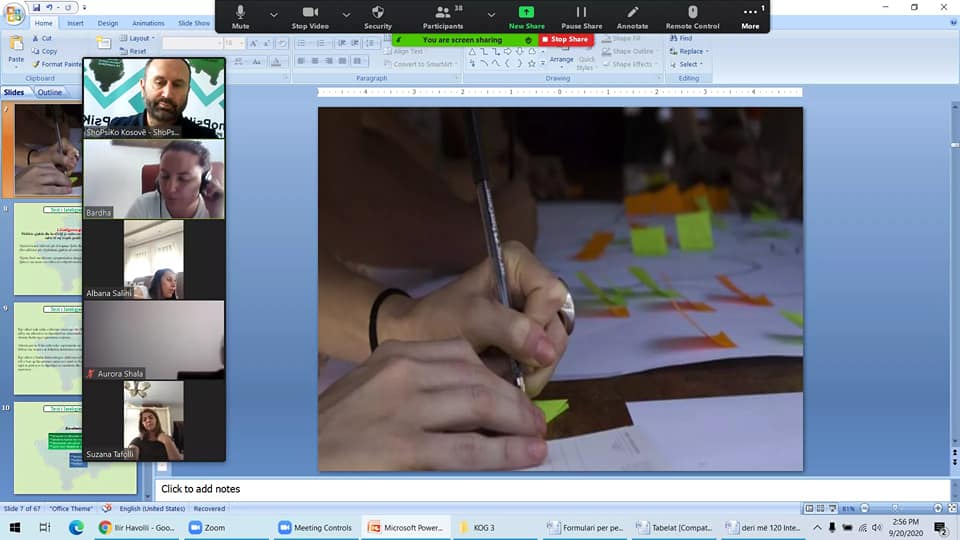Open the Select dropdown in Editing group
The image size is (960, 540).
(686, 64)
